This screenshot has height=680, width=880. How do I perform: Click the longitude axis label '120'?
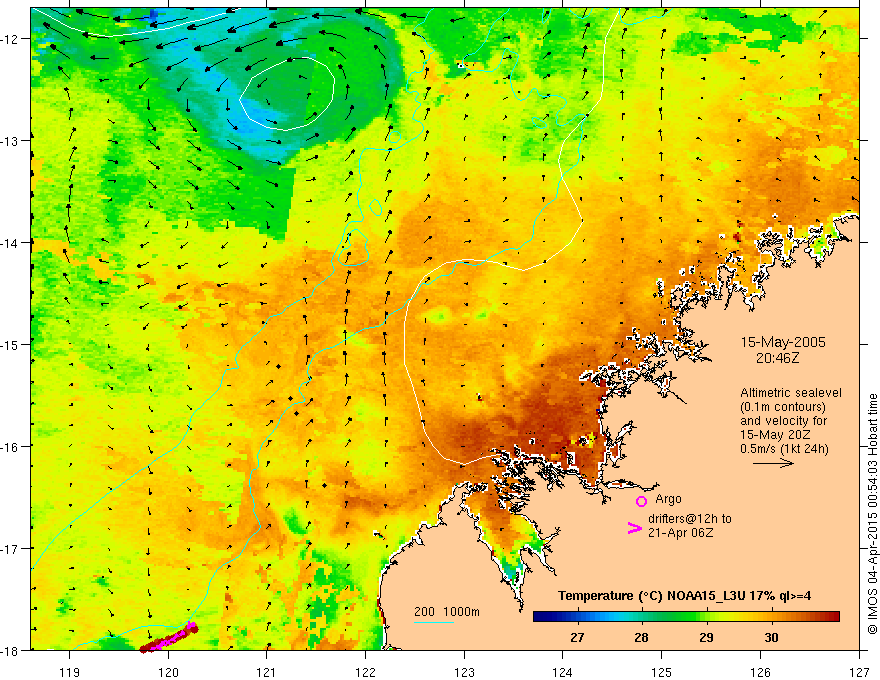pyautogui.click(x=168, y=672)
